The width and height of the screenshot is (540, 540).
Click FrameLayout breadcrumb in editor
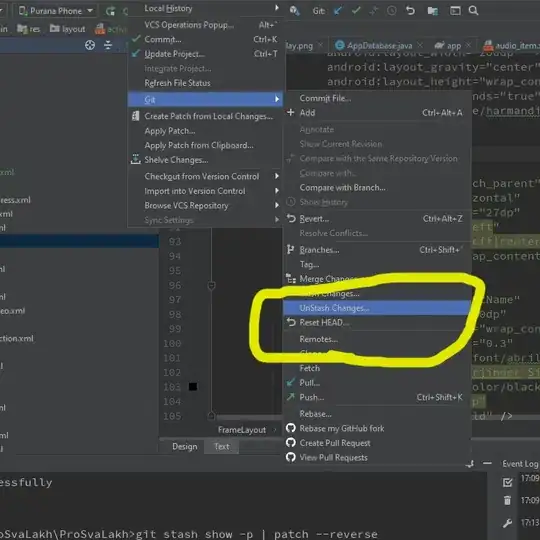(242, 430)
